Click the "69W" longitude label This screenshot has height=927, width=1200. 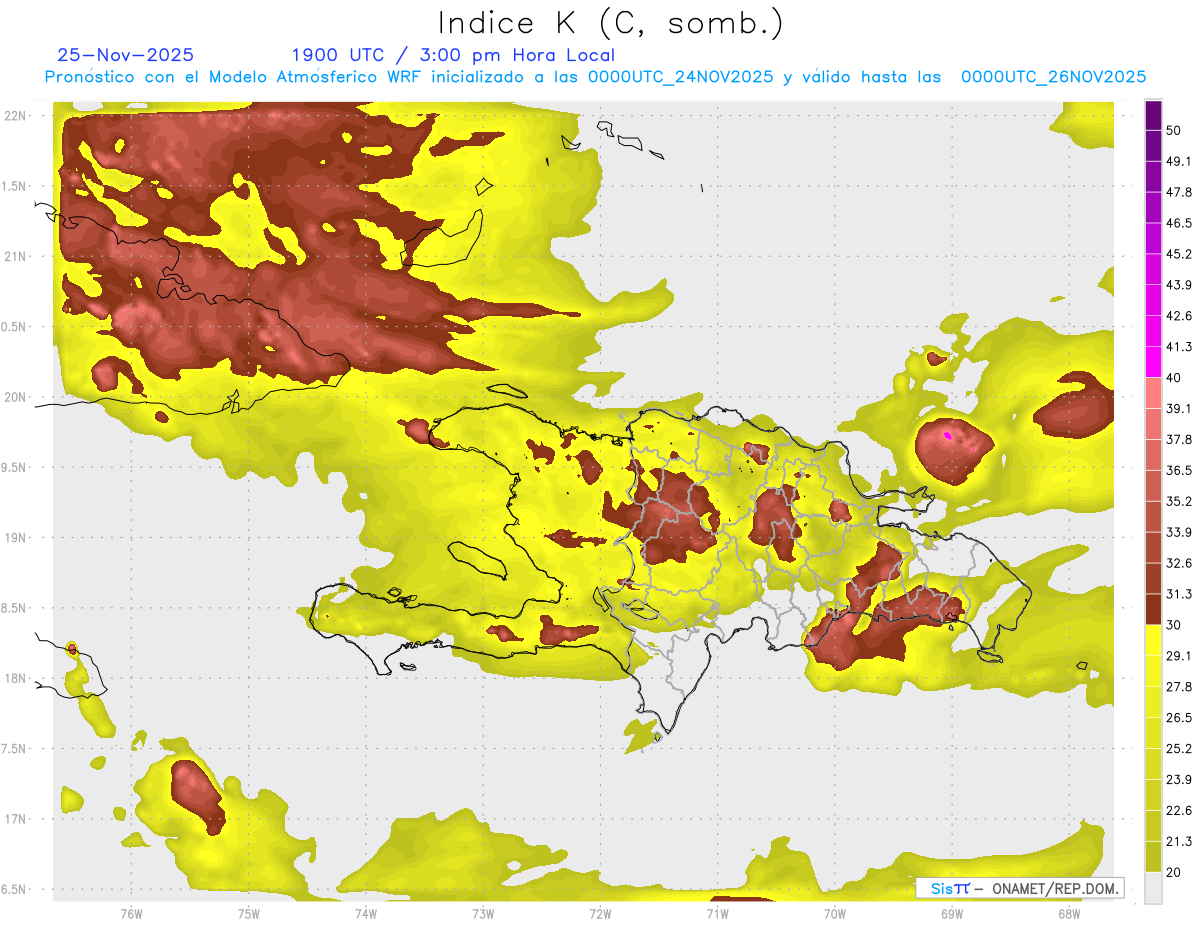(x=952, y=913)
